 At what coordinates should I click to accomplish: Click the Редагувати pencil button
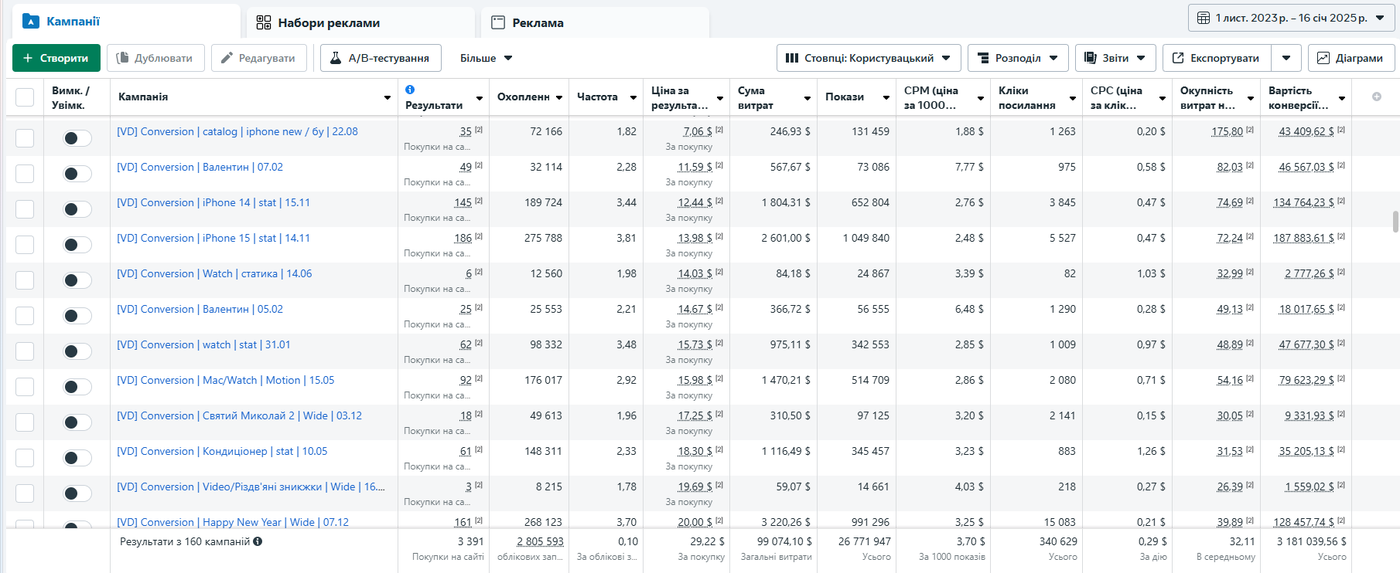pos(258,58)
